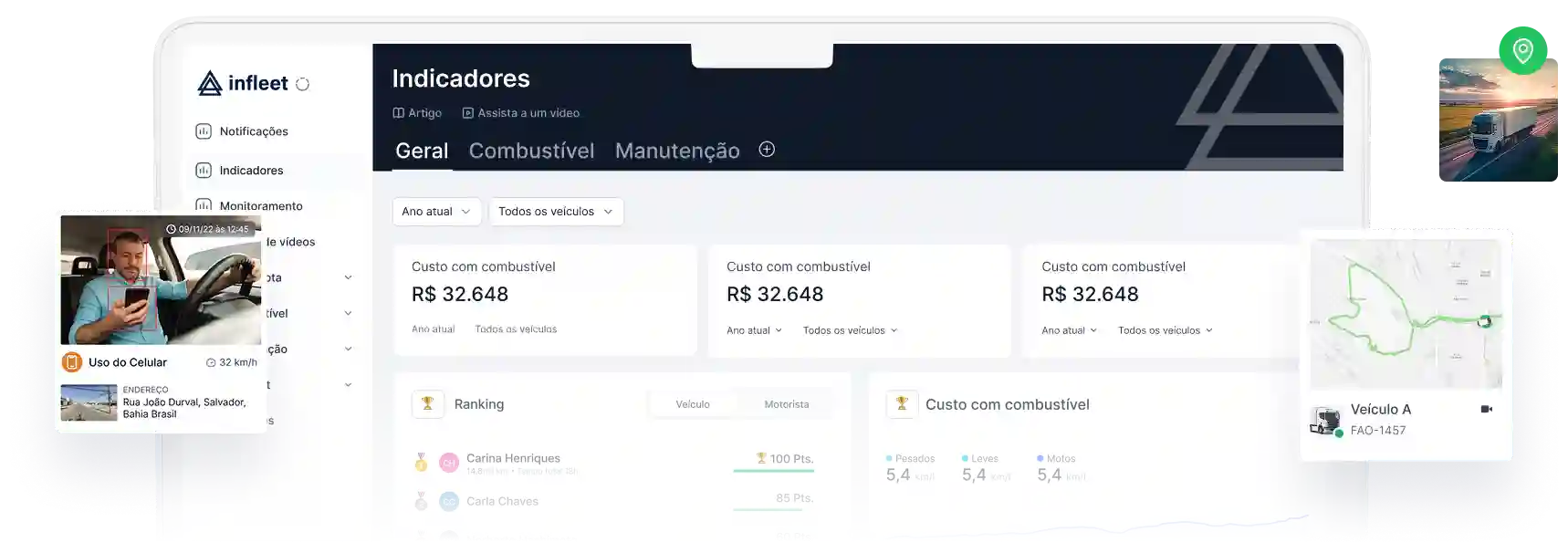The width and height of the screenshot is (1568, 553).
Task: Expand Ano atual in second cost card
Action: coord(754,330)
